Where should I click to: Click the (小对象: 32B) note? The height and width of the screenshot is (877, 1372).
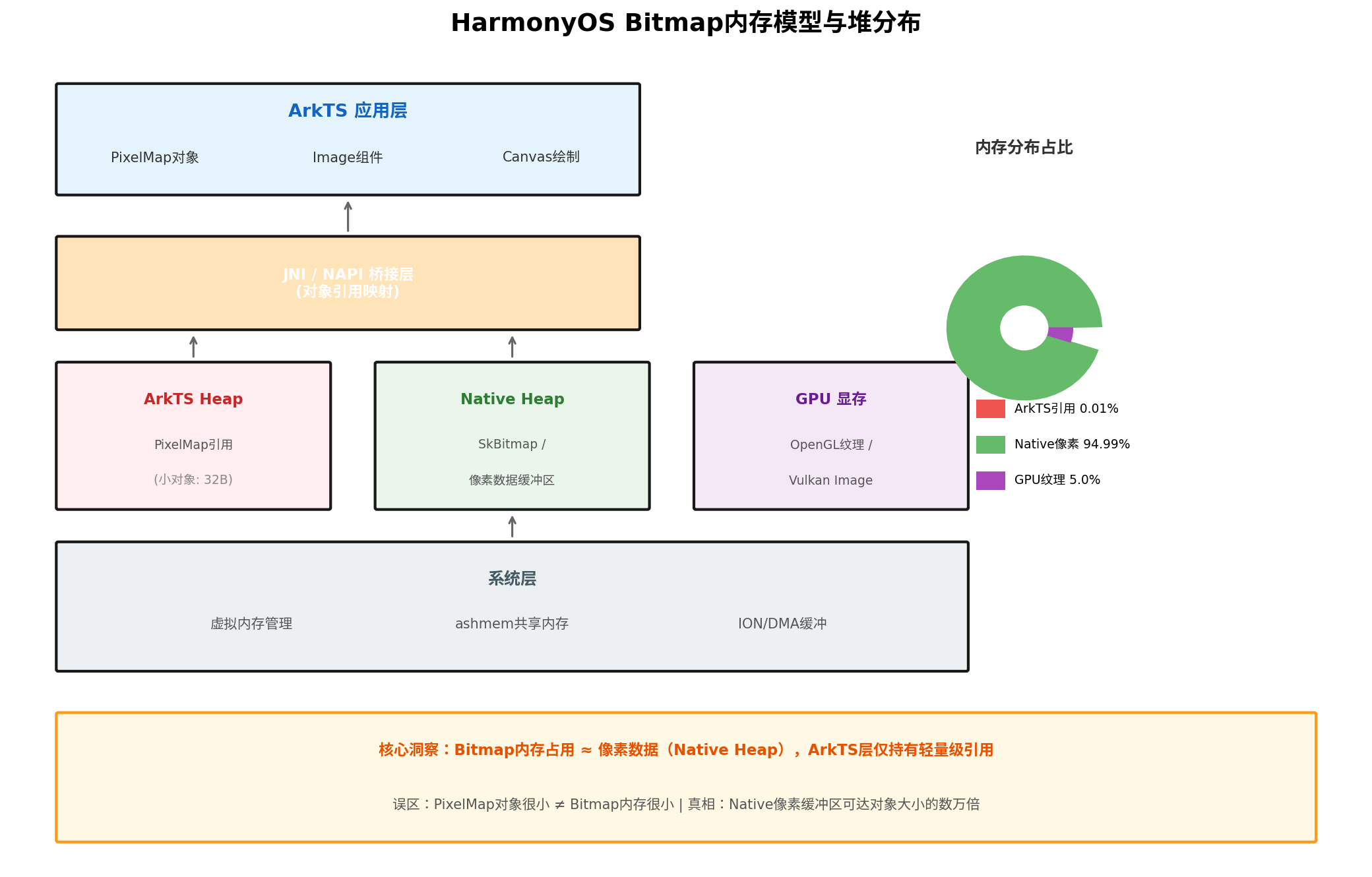coord(193,480)
